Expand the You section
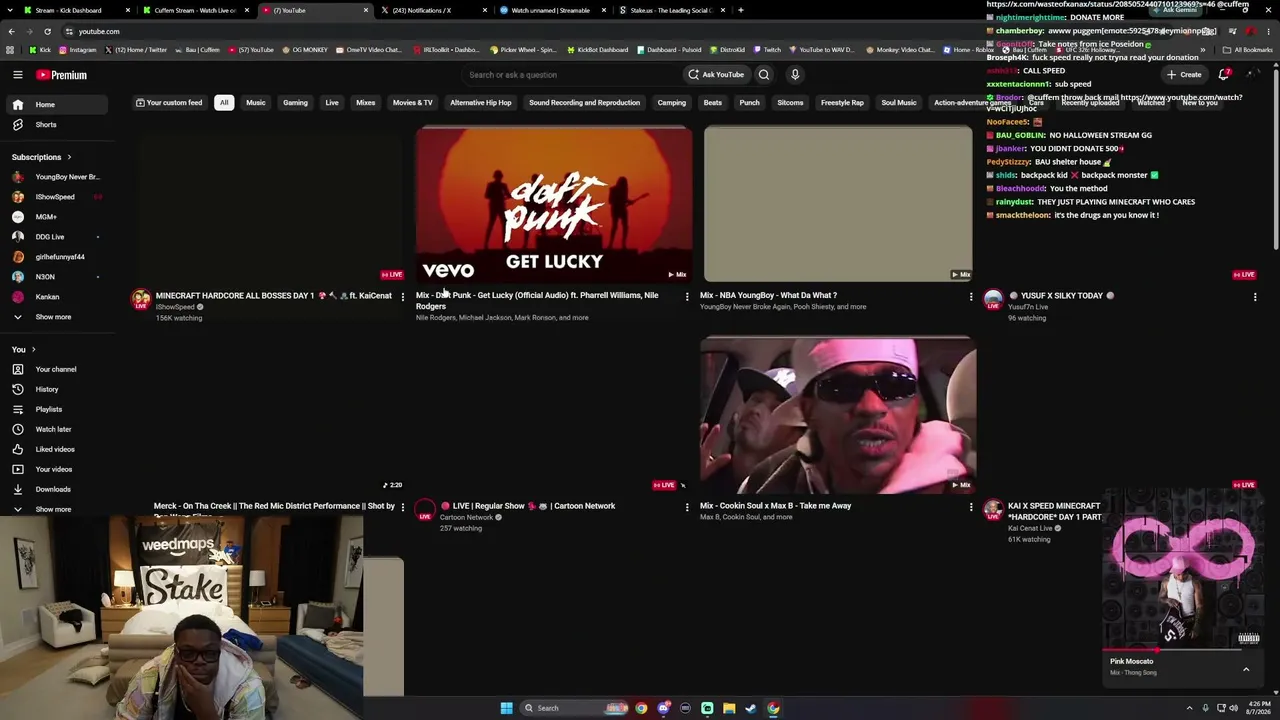The image size is (1280, 720). (24, 349)
